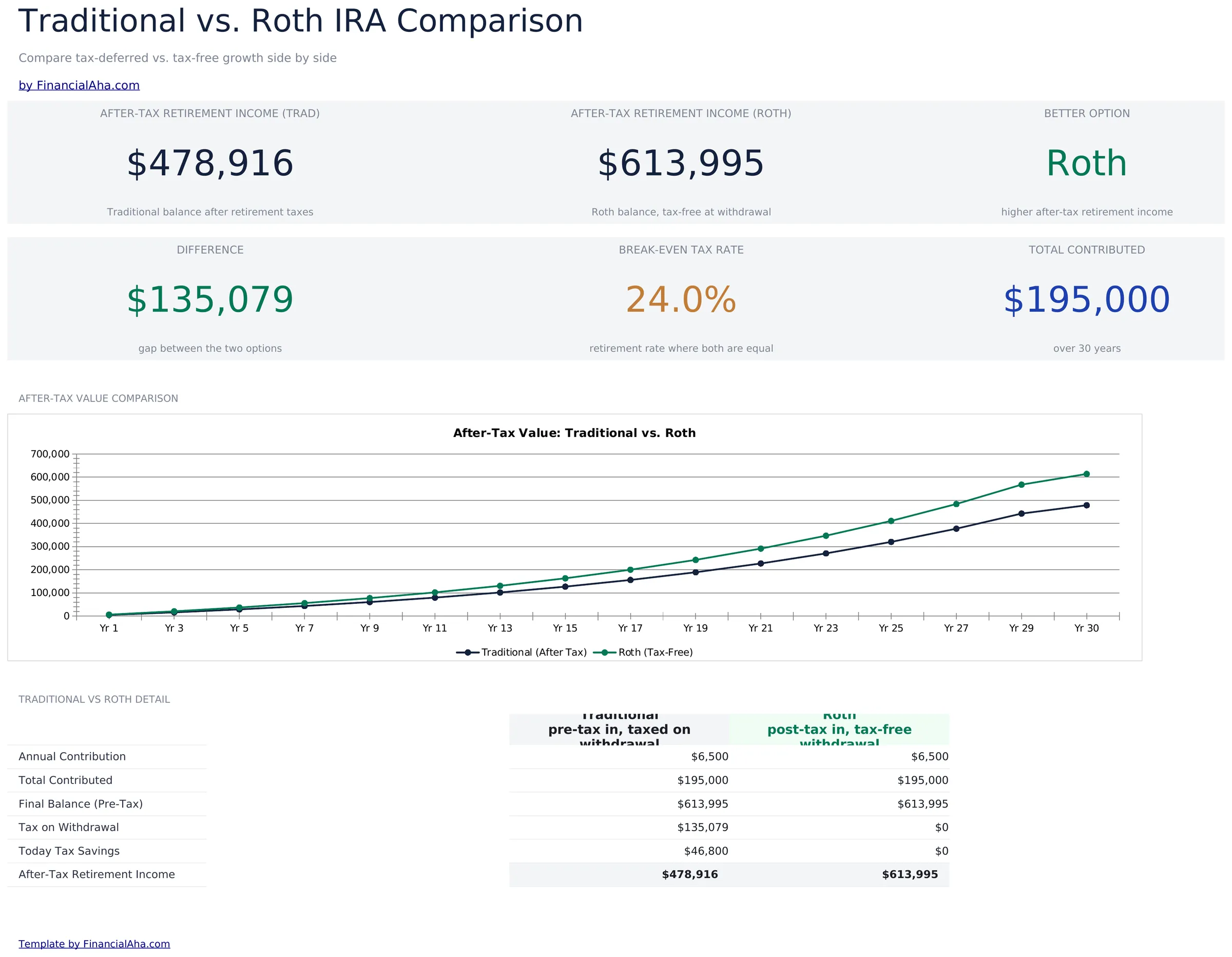Click the '700,000' y-axis label
The width and height of the screenshot is (1232, 957).
(x=50, y=454)
